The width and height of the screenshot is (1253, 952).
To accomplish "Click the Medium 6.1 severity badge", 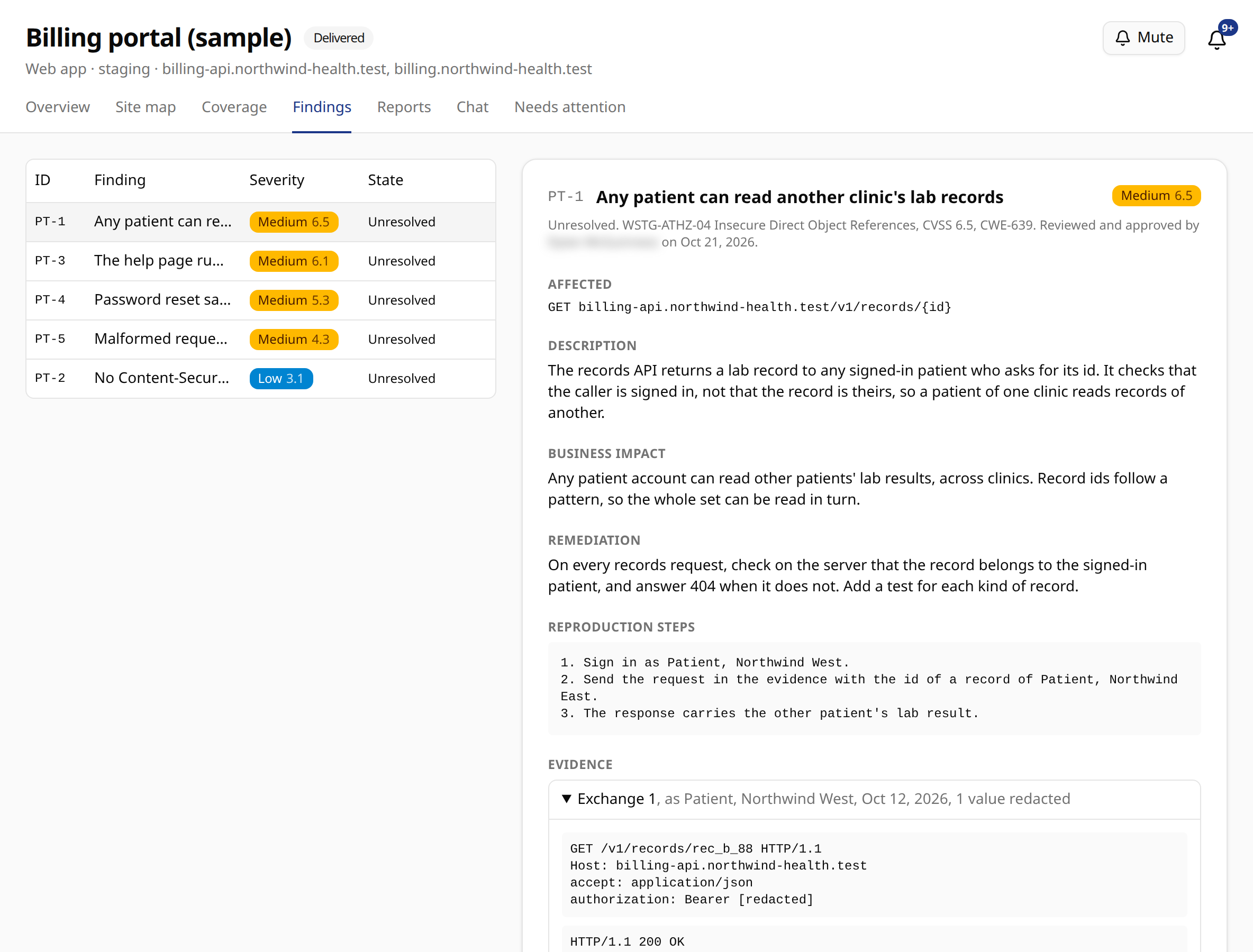I will (x=294, y=261).
